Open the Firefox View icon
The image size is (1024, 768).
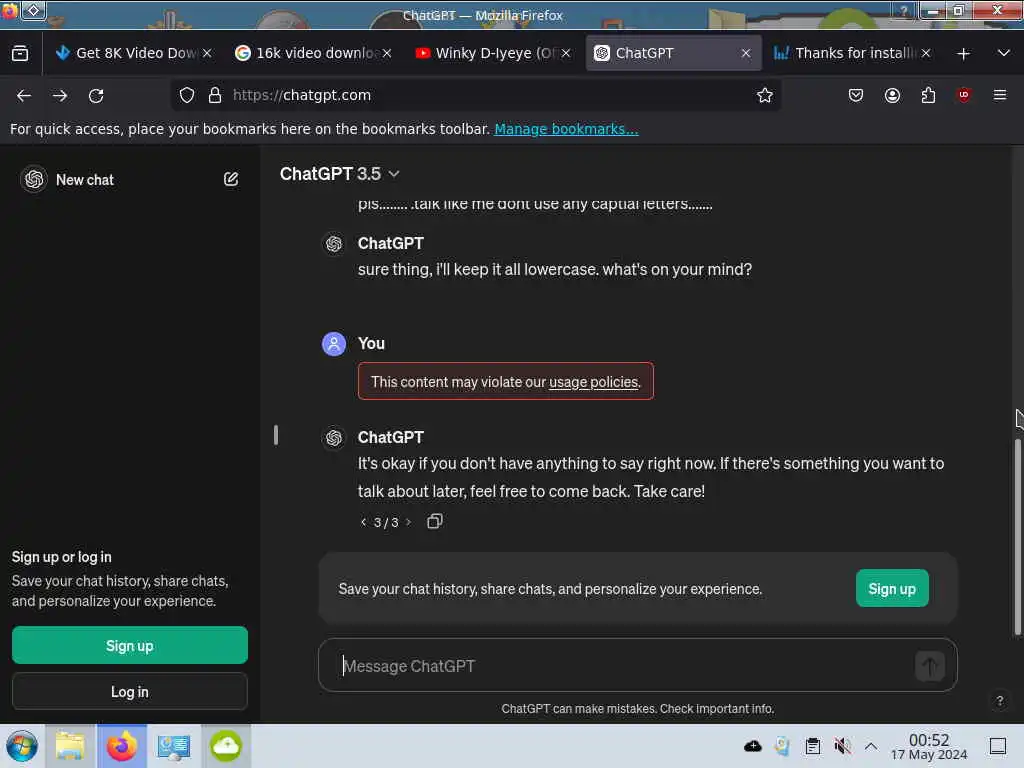(x=20, y=53)
